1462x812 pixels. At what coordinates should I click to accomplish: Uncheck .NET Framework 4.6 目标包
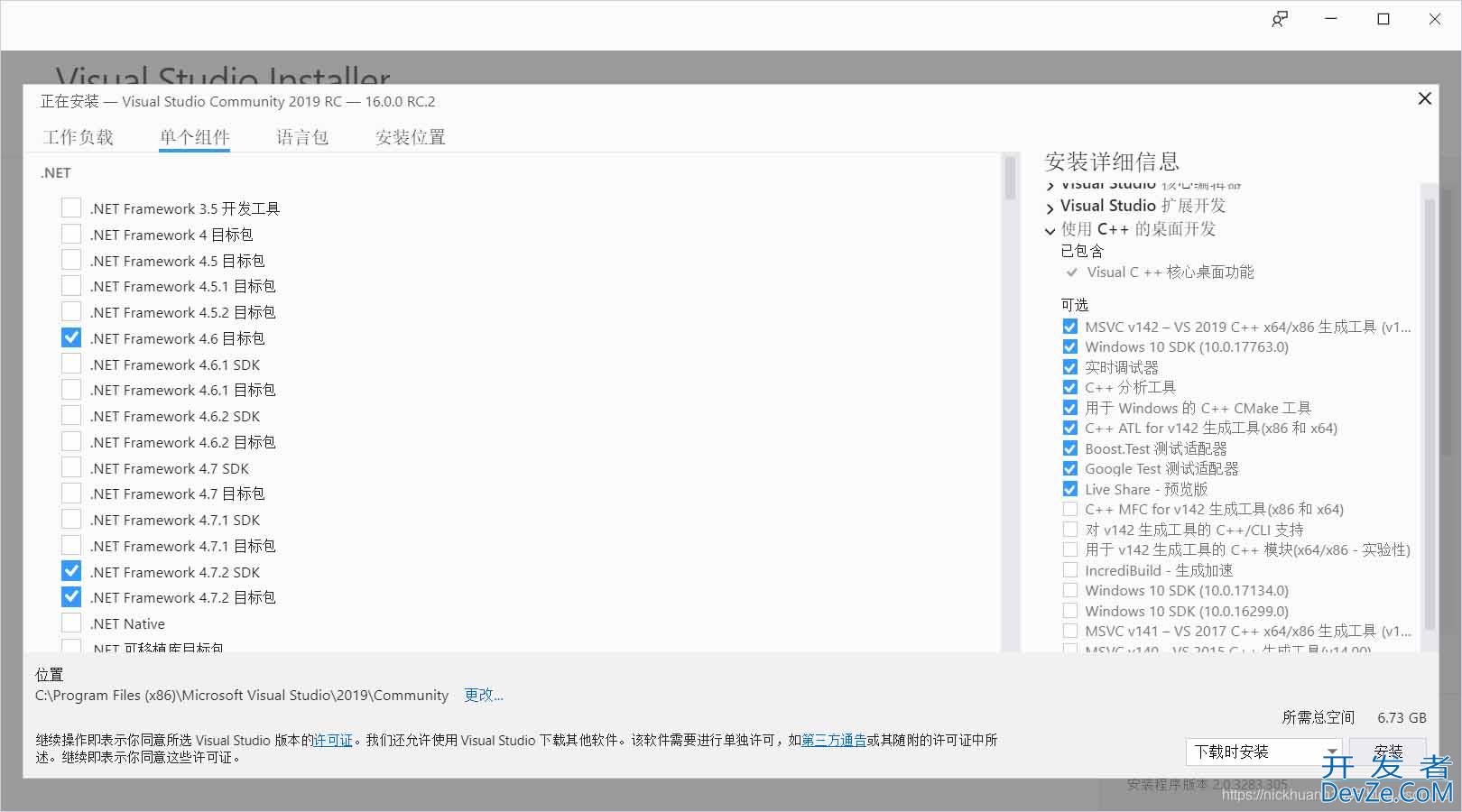71,338
